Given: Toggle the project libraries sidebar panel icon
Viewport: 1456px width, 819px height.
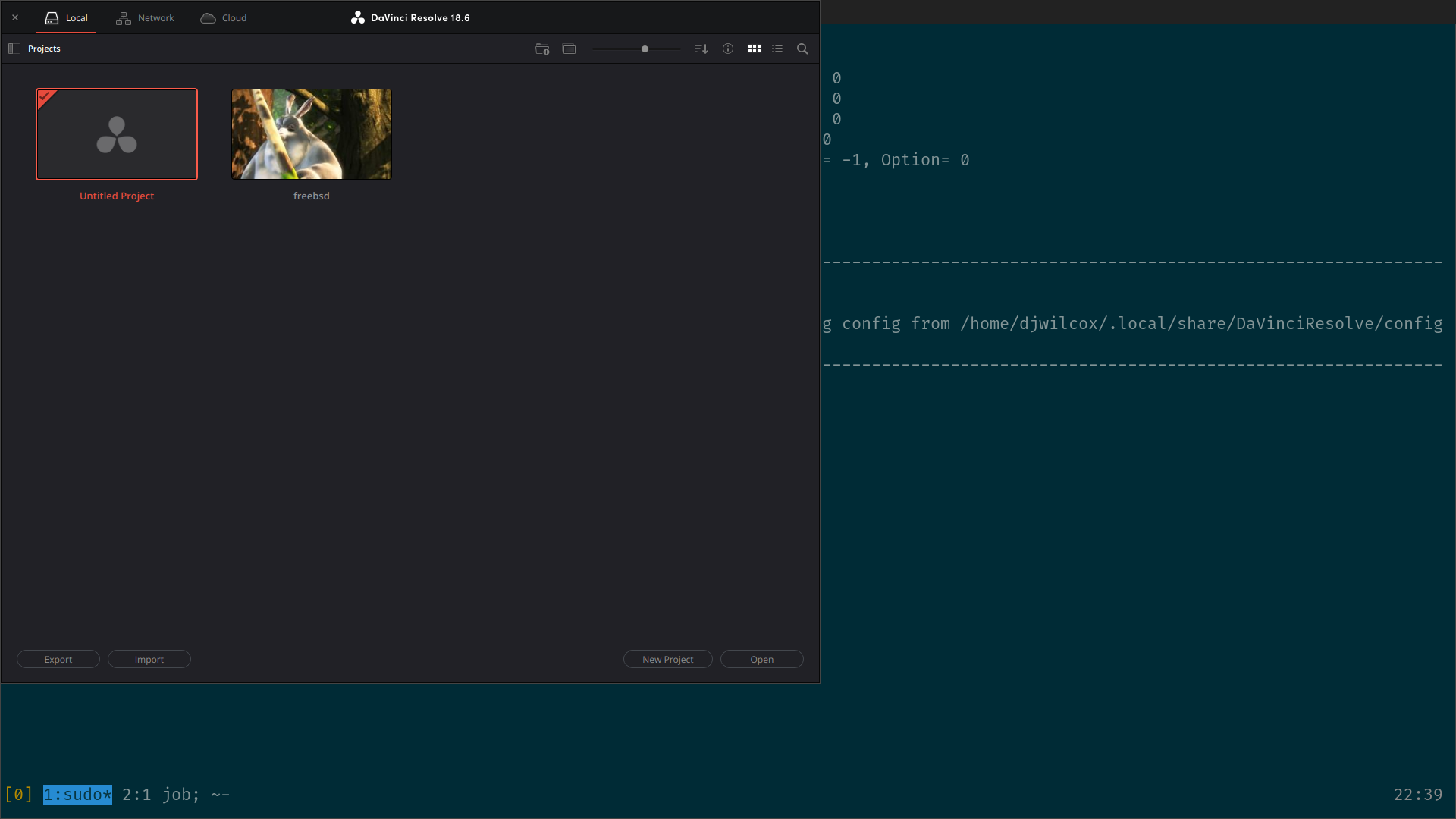Looking at the screenshot, I should pyautogui.click(x=14, y=49).
